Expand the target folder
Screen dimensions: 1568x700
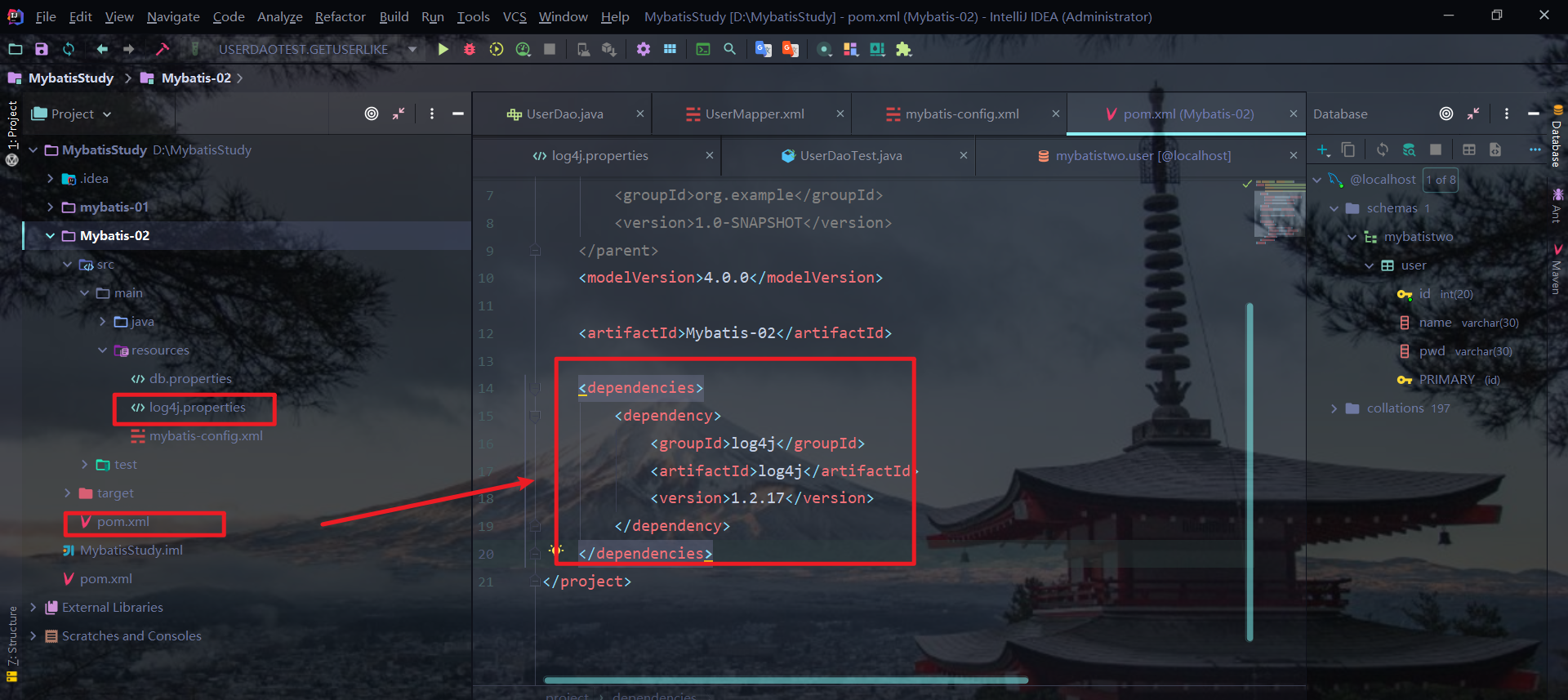(68, 493)
